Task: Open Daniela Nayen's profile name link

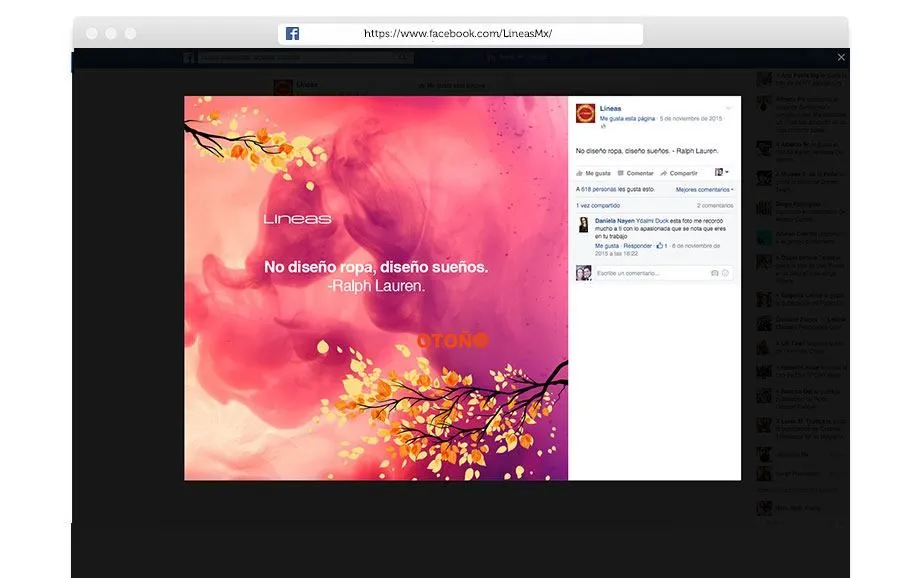Action: pyautogui.click(x=615, y=221)
